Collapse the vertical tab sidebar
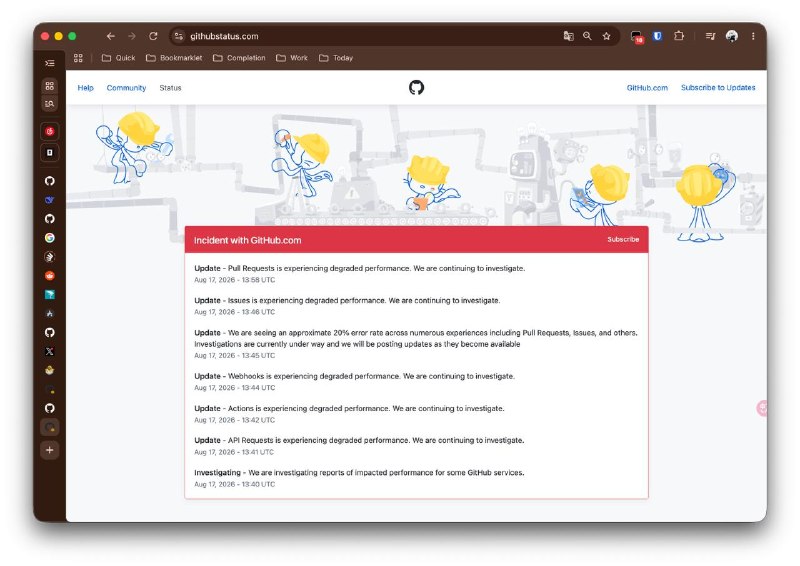800x566 pixels. coord(49,63)
